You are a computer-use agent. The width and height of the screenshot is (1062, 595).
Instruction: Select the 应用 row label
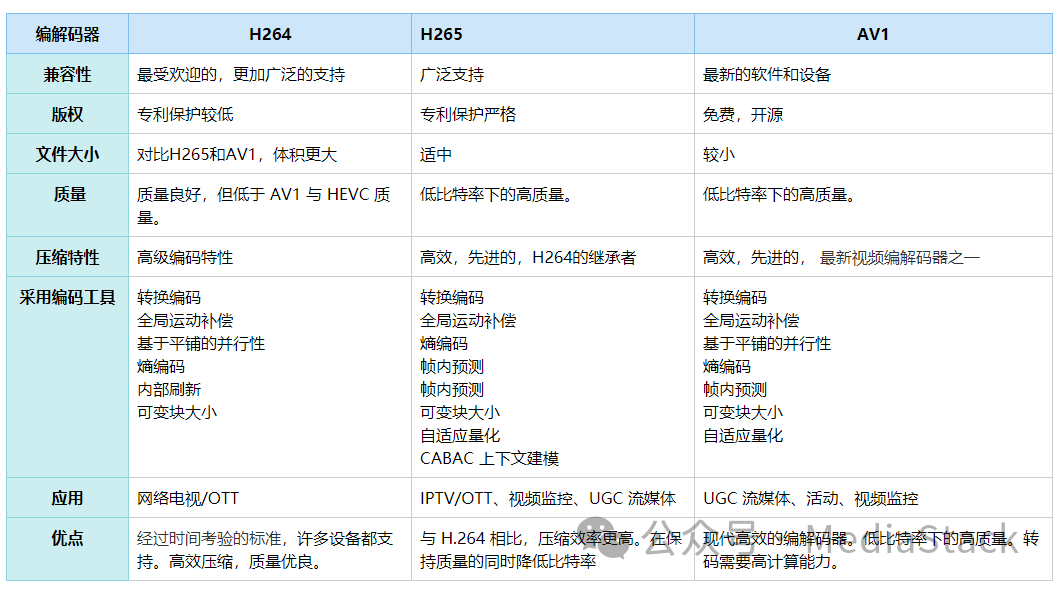[x=68, y=498]
